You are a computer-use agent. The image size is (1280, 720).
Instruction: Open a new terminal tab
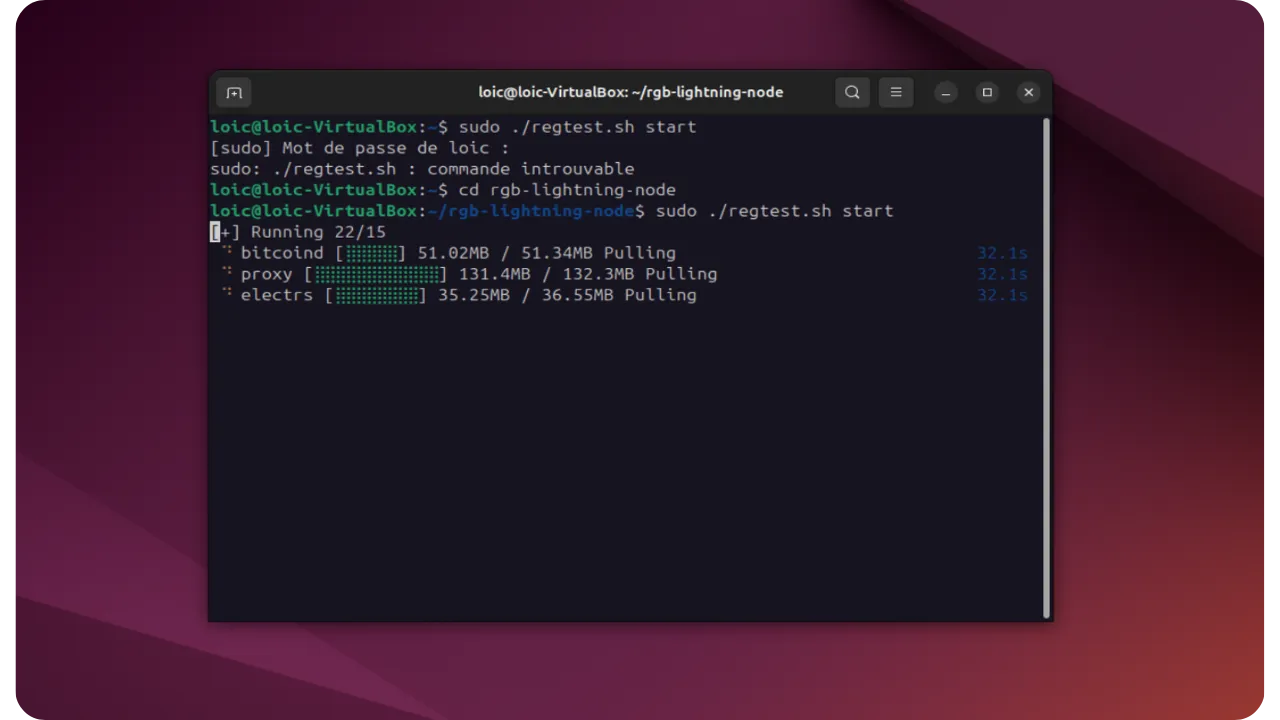234,93
